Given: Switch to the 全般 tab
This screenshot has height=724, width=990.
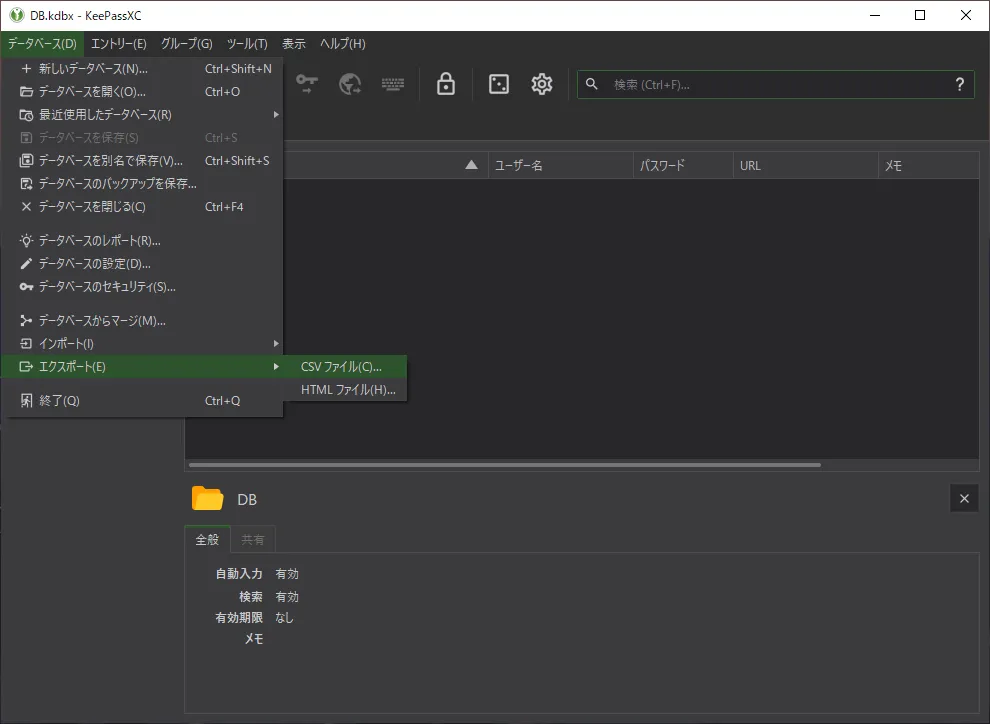Looking at the screenshot, I should [207, 540].
